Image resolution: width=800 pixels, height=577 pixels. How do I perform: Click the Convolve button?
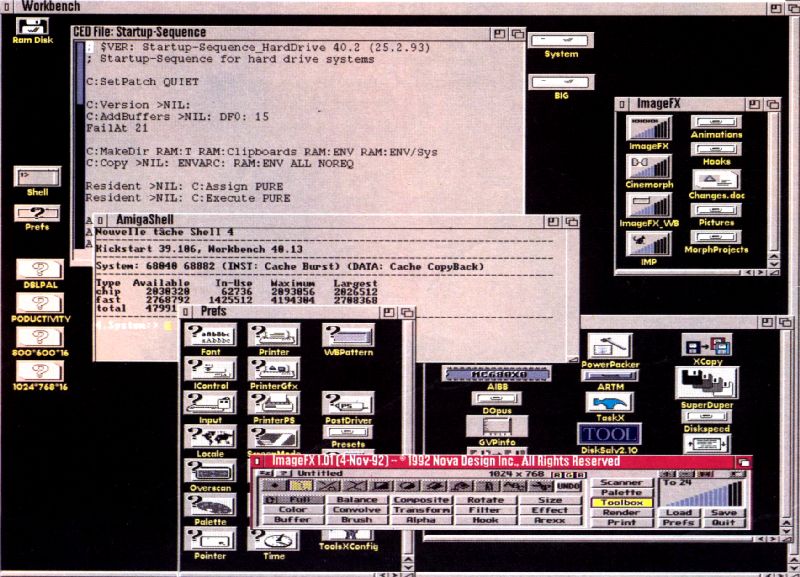(357, 510)
